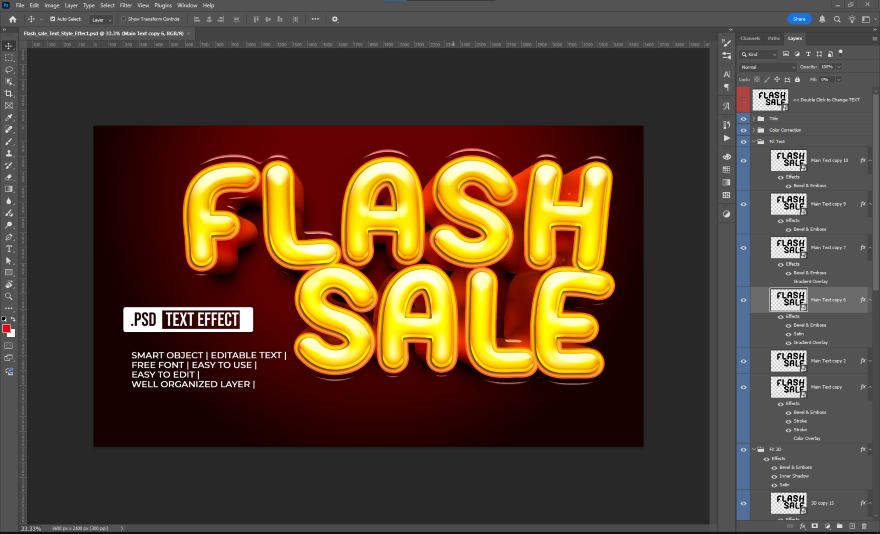This screenshot has width=880, height=534.
Task: Open the Paragraph panel icon
Action: pyautogui.click(x=727, y=87)
